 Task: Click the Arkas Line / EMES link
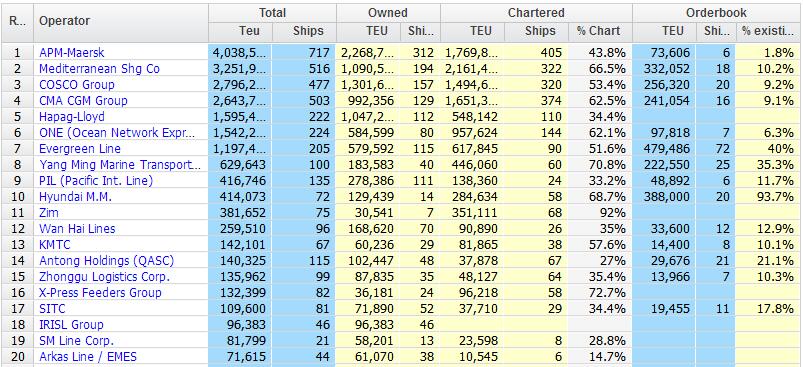pos(88,356)
